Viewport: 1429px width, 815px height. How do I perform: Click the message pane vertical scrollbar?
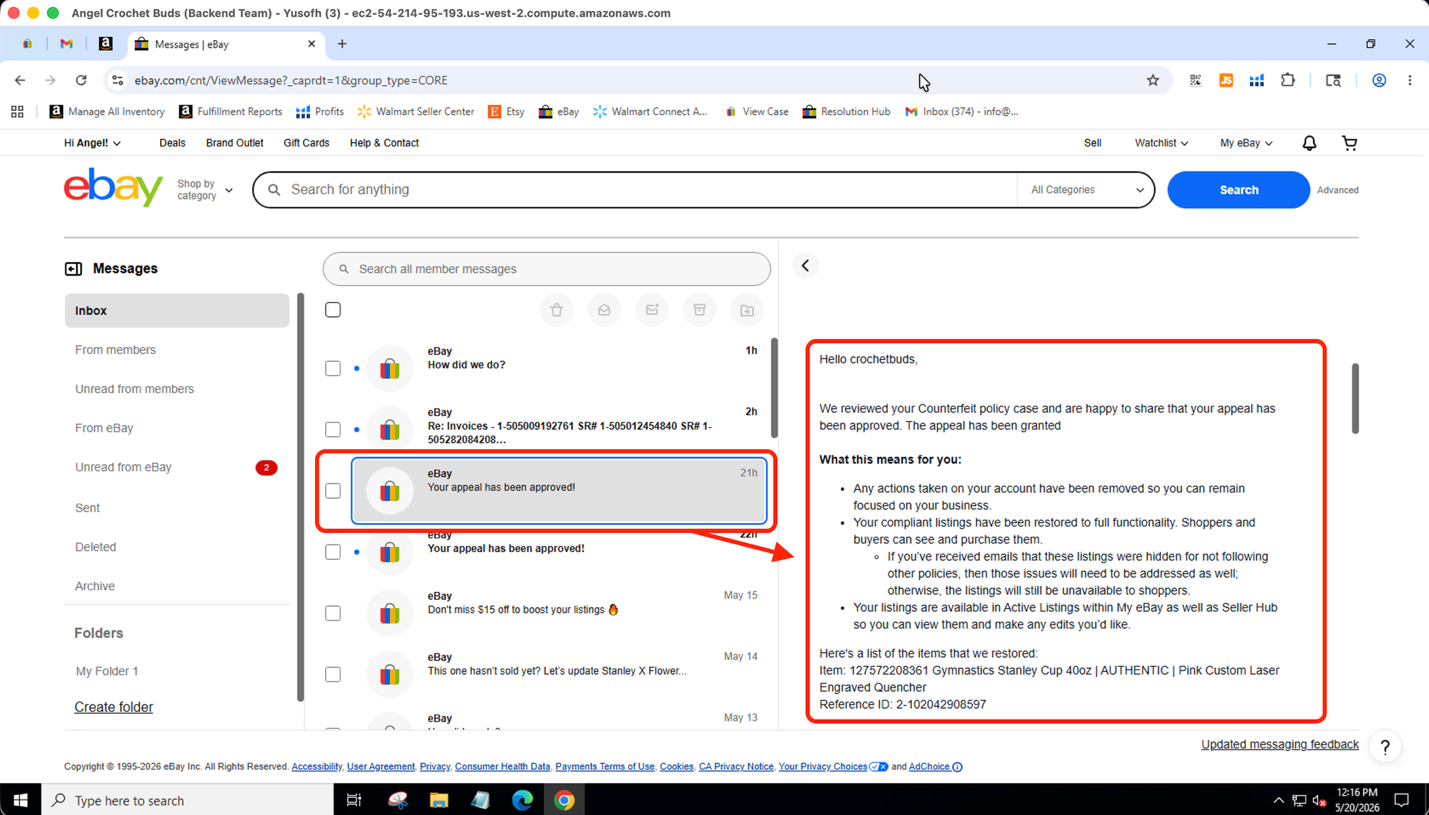tap(1355, 398)
